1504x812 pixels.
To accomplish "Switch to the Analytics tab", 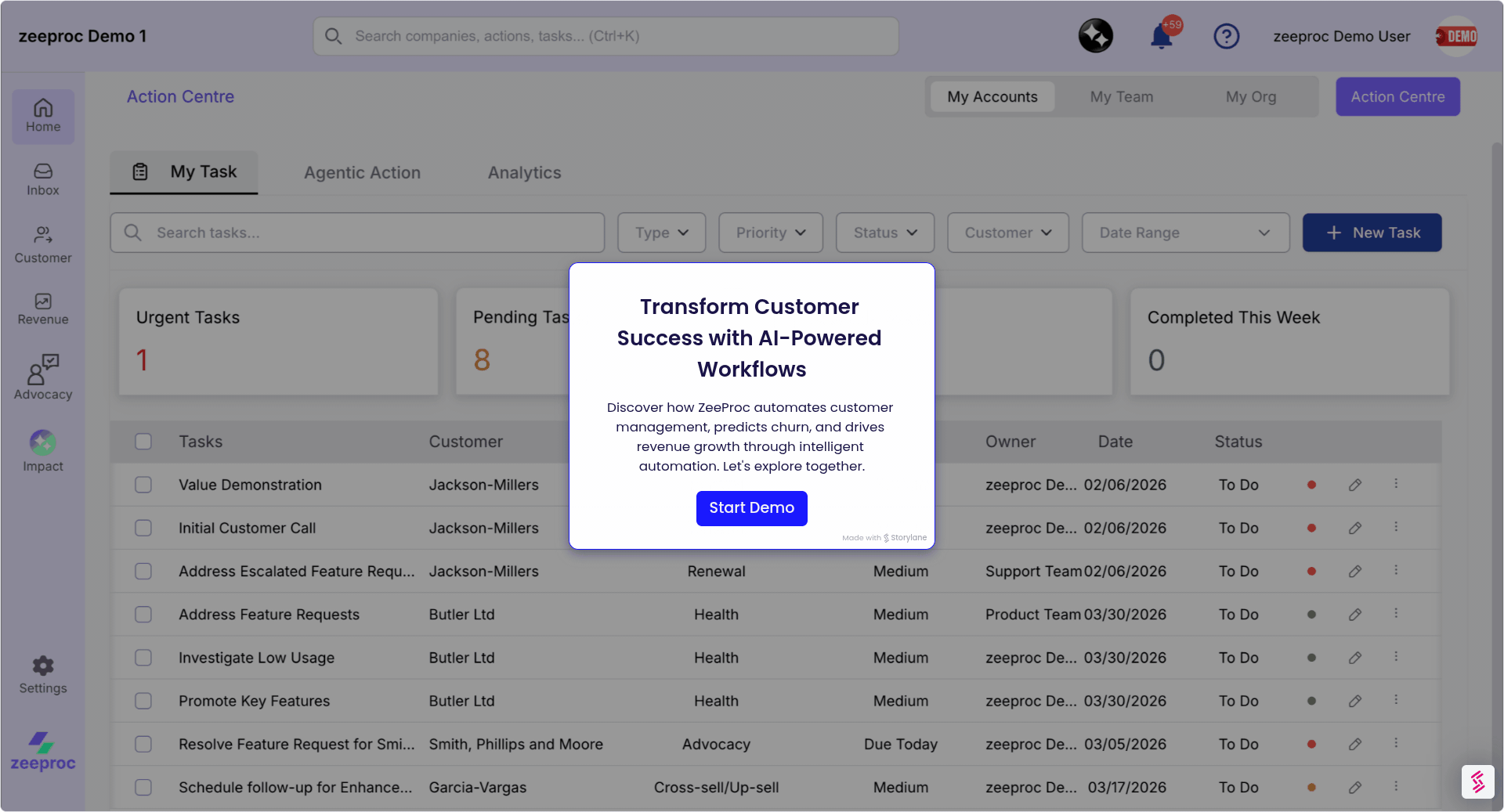I will pyautogui.click(x=525, y=173).
